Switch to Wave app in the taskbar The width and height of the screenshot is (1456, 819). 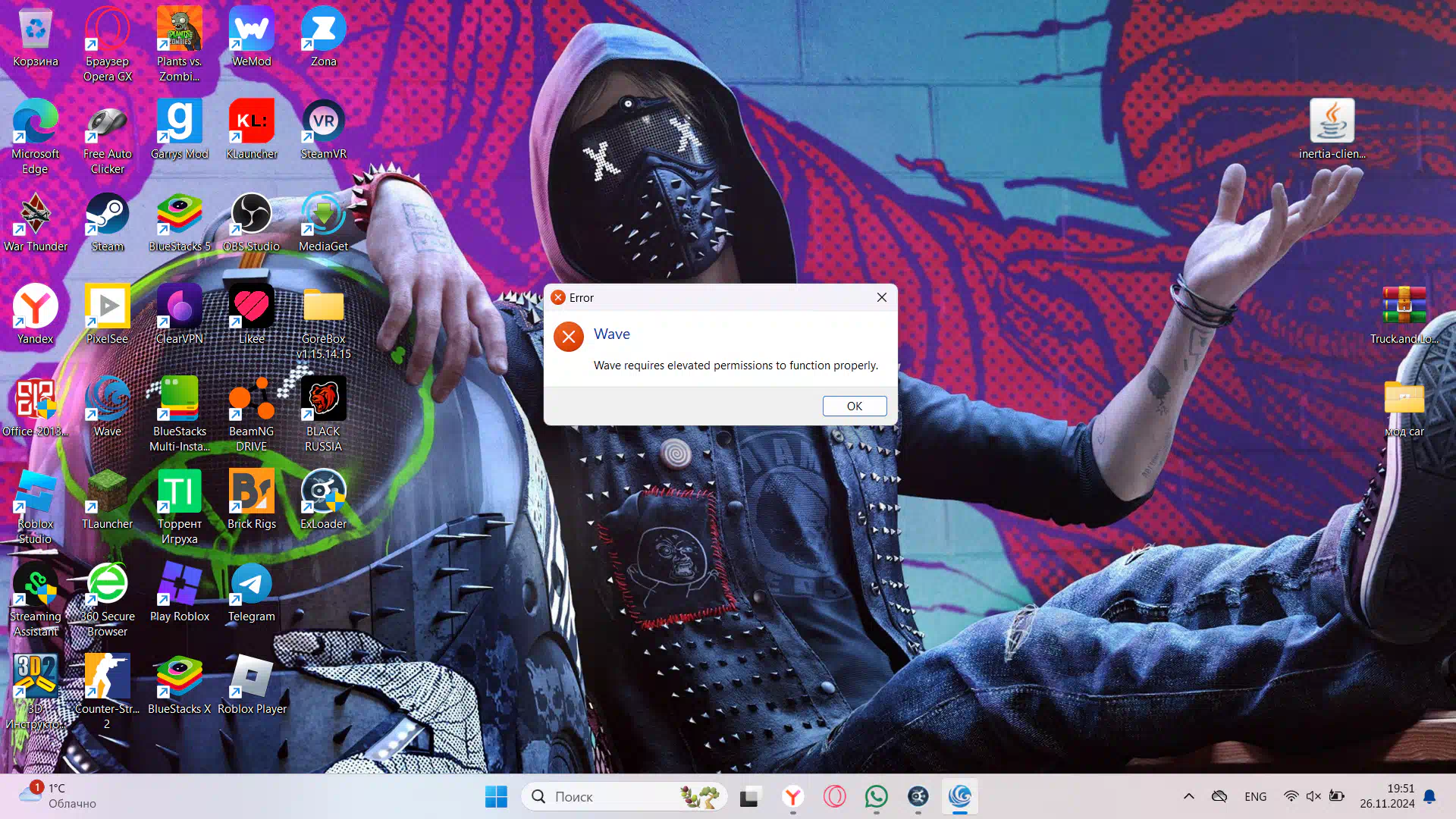[960, 796]
